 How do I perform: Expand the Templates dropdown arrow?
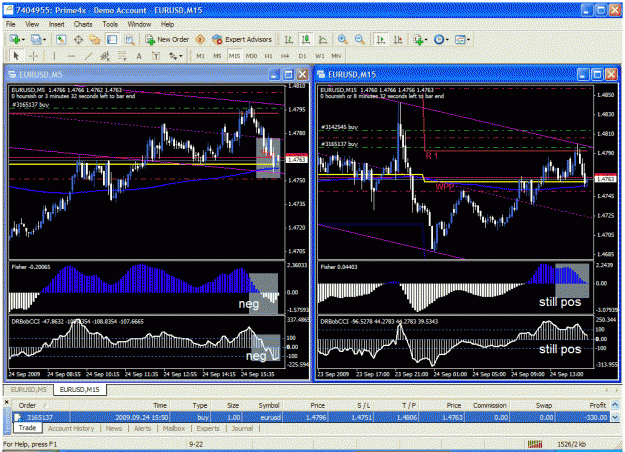[468, 39]
